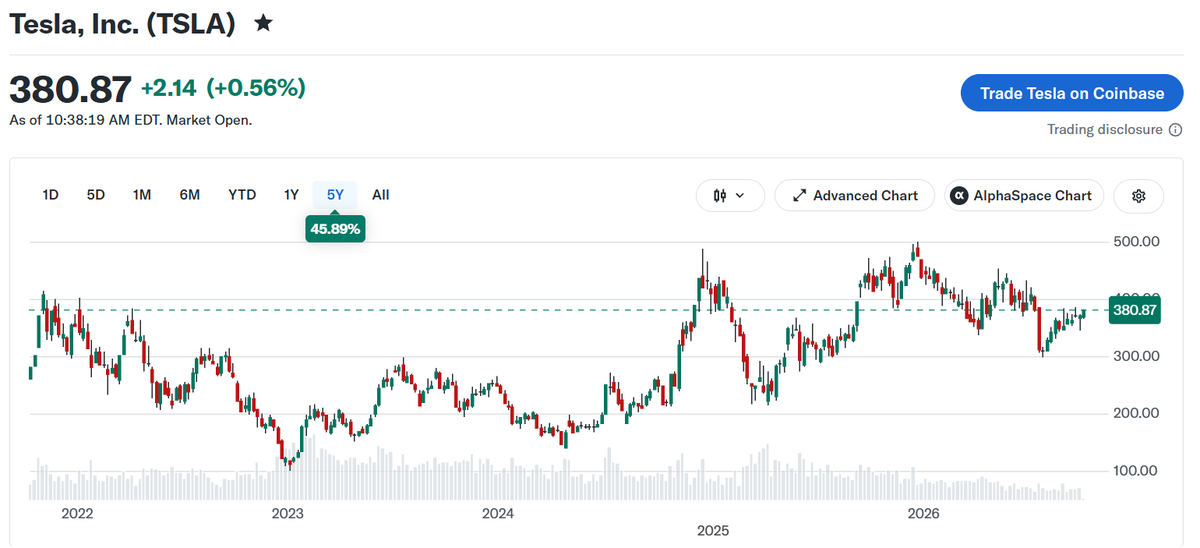Image resolution: width=1200 pixels, height=548 pixels.
Task: Click the 100.00 price axis label
Action: point(1136,470)
